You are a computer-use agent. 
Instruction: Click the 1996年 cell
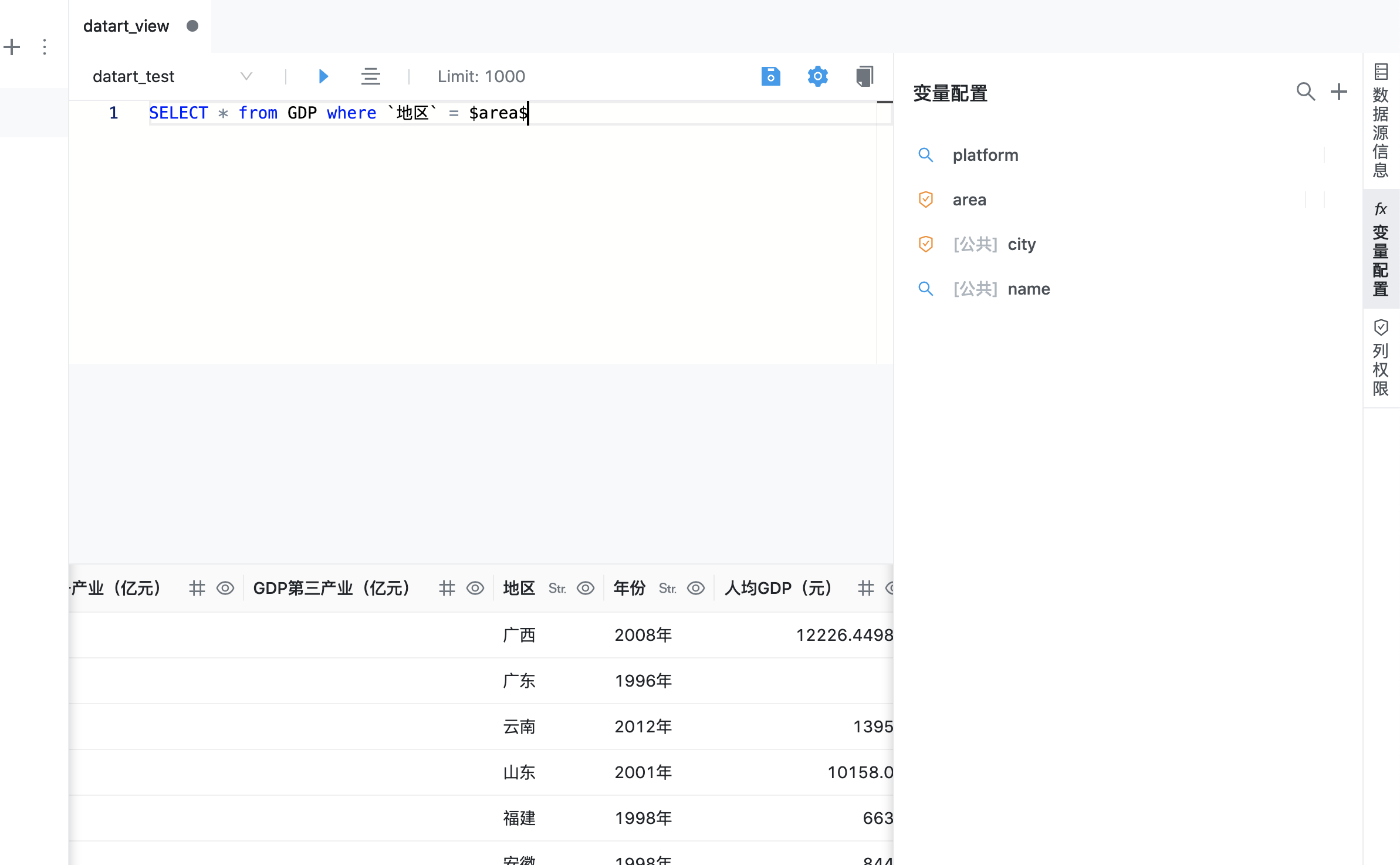pyautogui.click(x=643, y=681)
